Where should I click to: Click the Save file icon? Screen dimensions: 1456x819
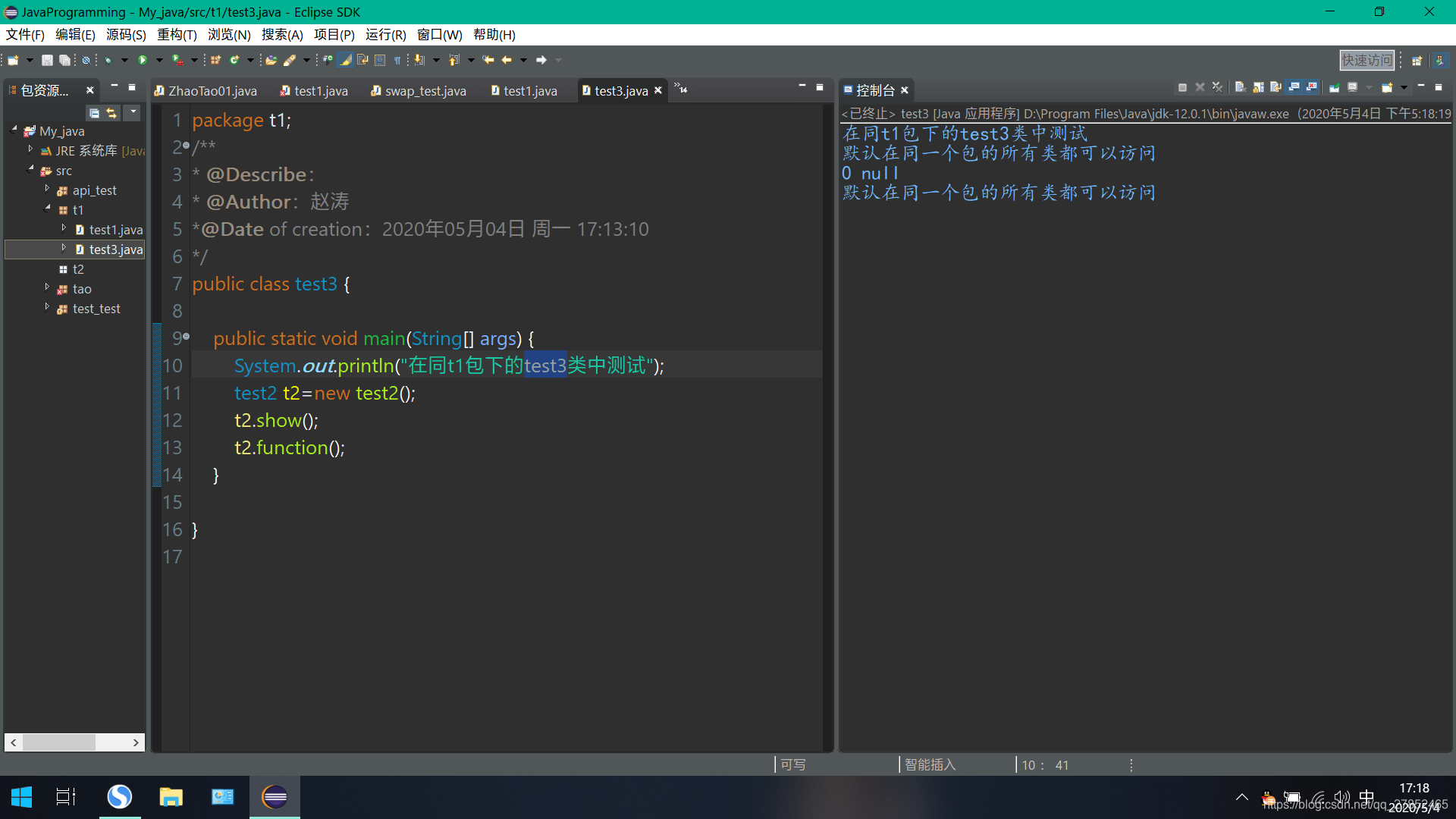[x=47, y=60]
